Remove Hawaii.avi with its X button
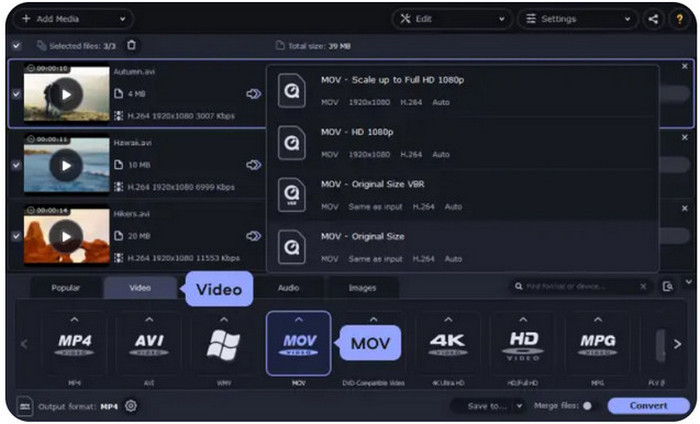The height and width of the screenshot is (424, 700). coord(685,137)
